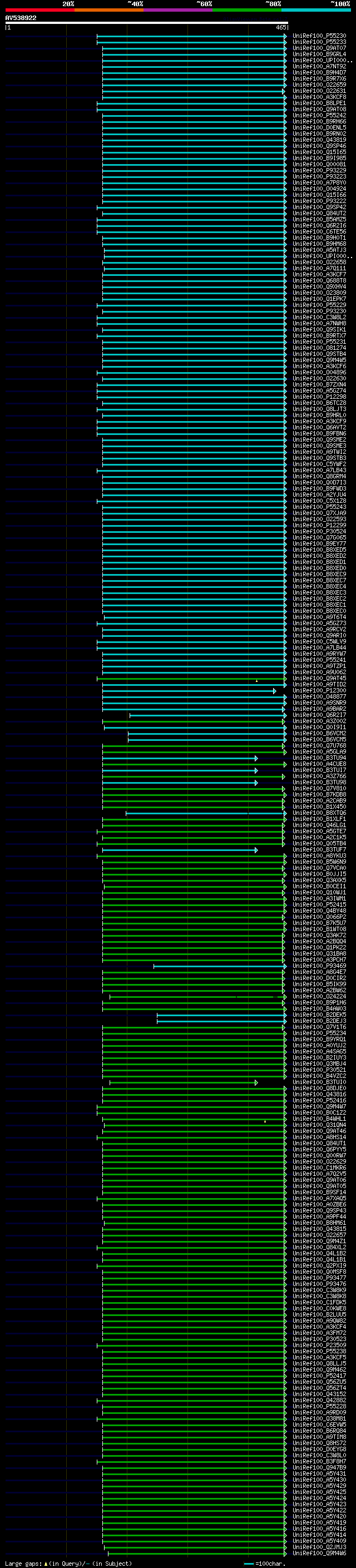Select hit label UniRef100_O22631
The width and height of the screenshot is (356, 1568).
point(319,91)
